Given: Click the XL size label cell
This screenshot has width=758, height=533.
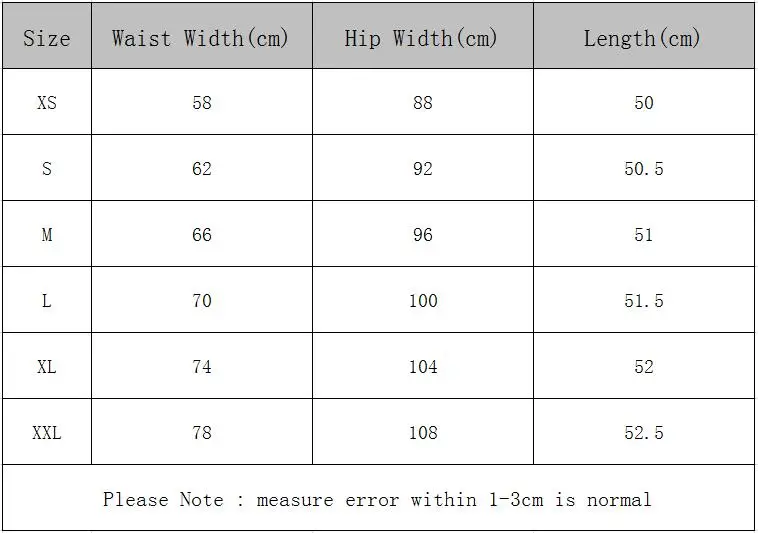Looking at the screenshot, I should click(47, 367).
